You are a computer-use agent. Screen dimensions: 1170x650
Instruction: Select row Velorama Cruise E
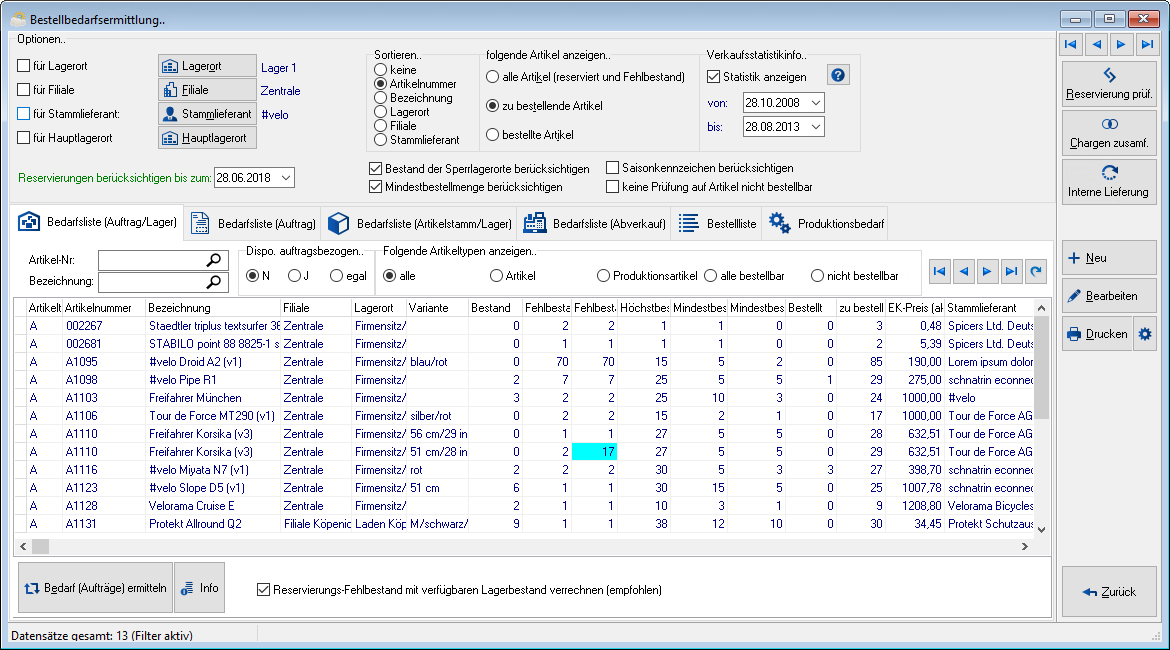(x=524, y=505)
